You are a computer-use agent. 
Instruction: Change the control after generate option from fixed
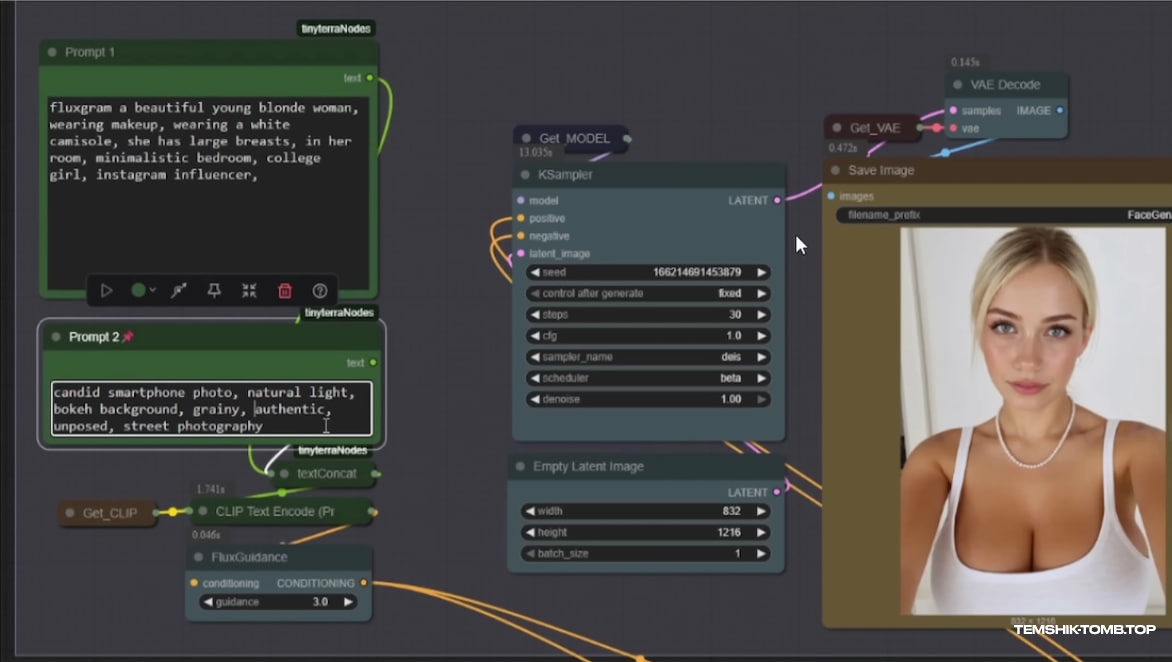click(x=648, y=294)
